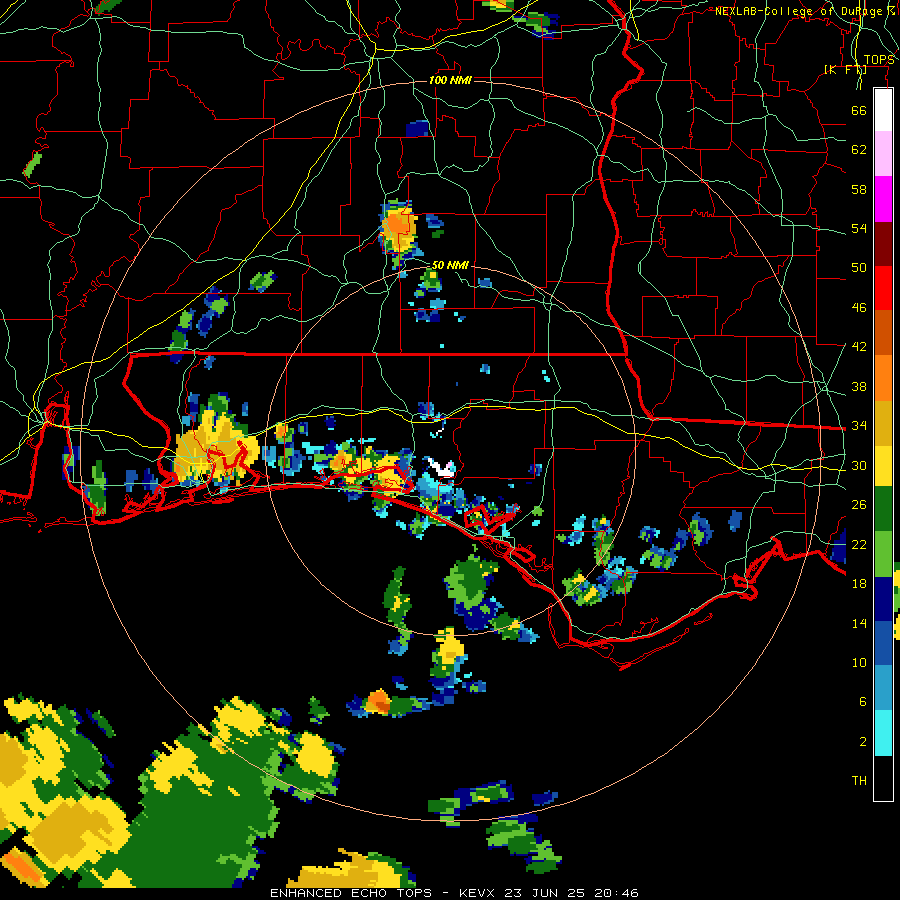Click the bright red legend swatch
The height and width of the screenshot is (900, 900).
point(883,288)
